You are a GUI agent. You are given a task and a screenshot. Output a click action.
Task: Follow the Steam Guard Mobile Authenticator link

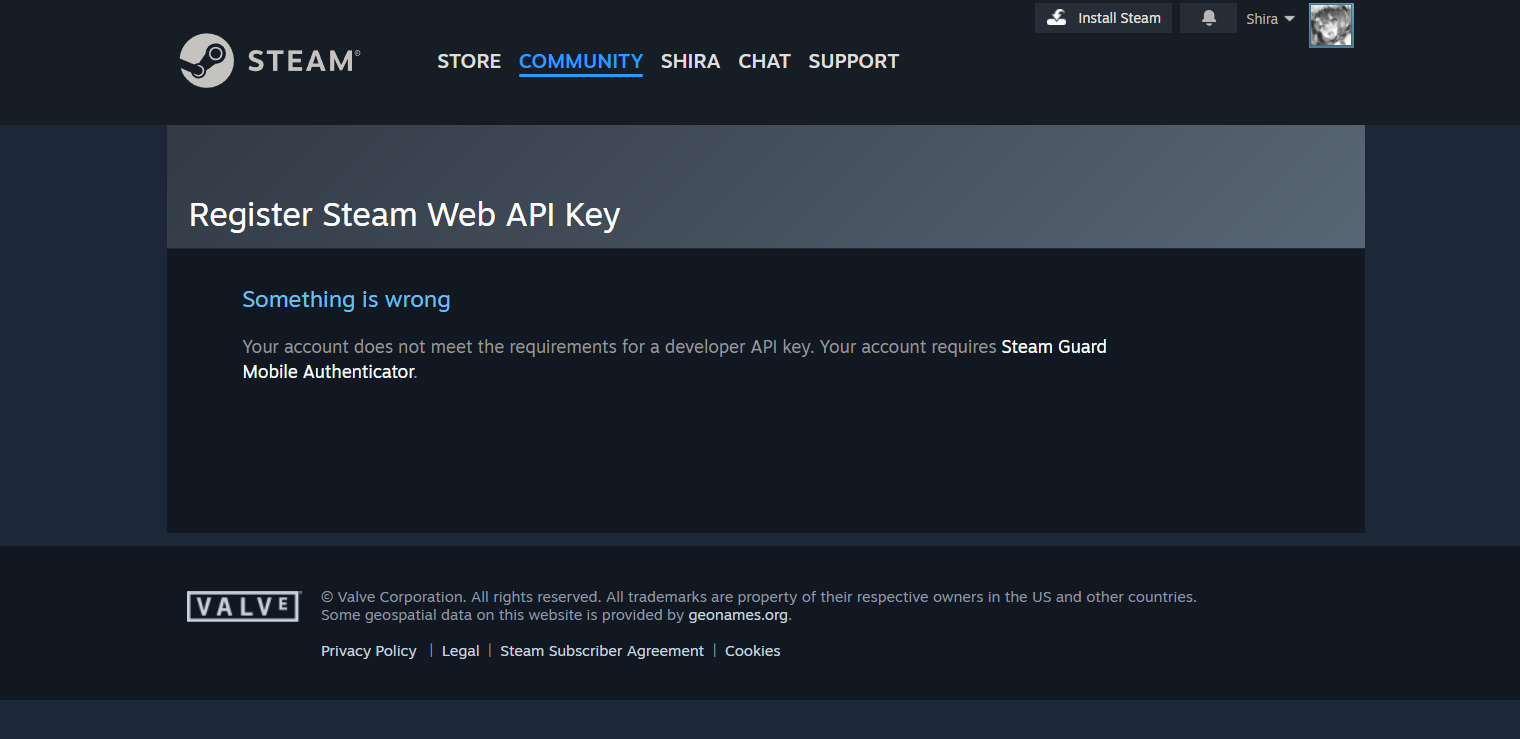pyautogui.click(x=1053, y=347)
